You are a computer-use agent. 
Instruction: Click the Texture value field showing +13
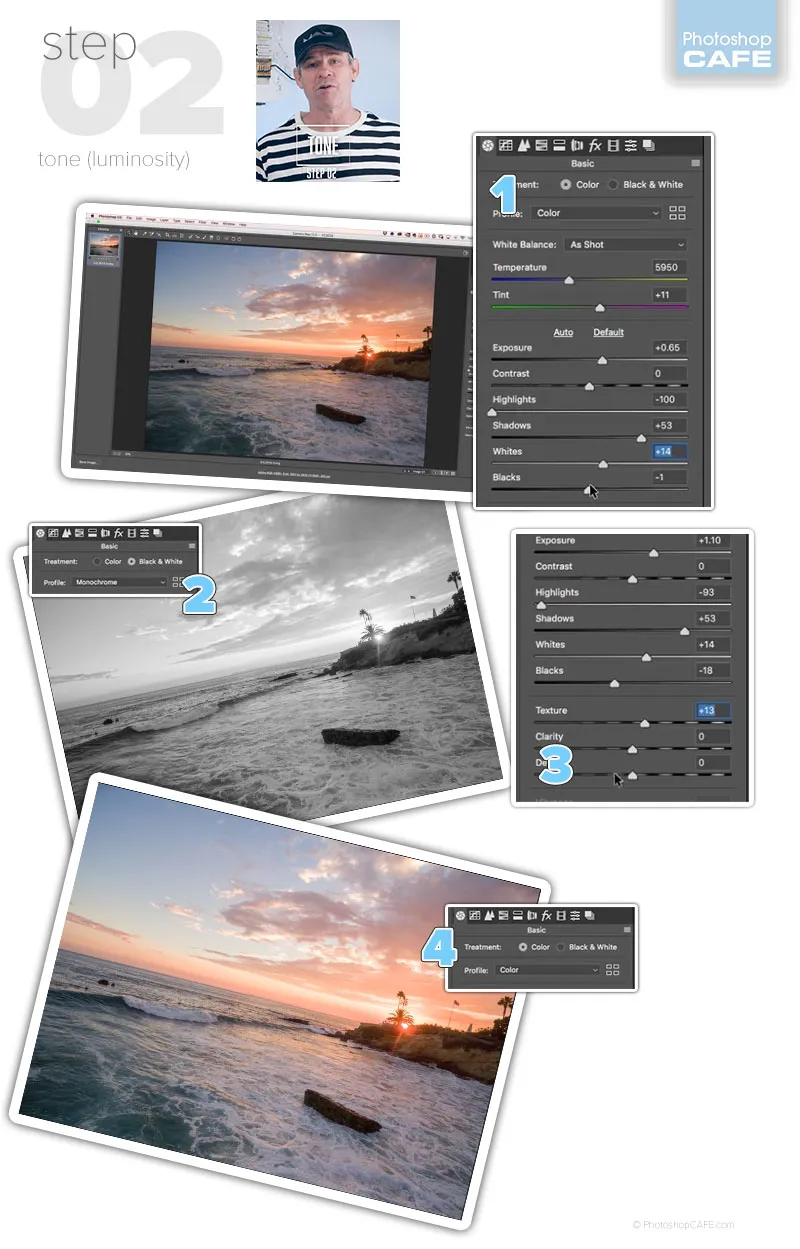pyautogui.click(x=713, y=711)
